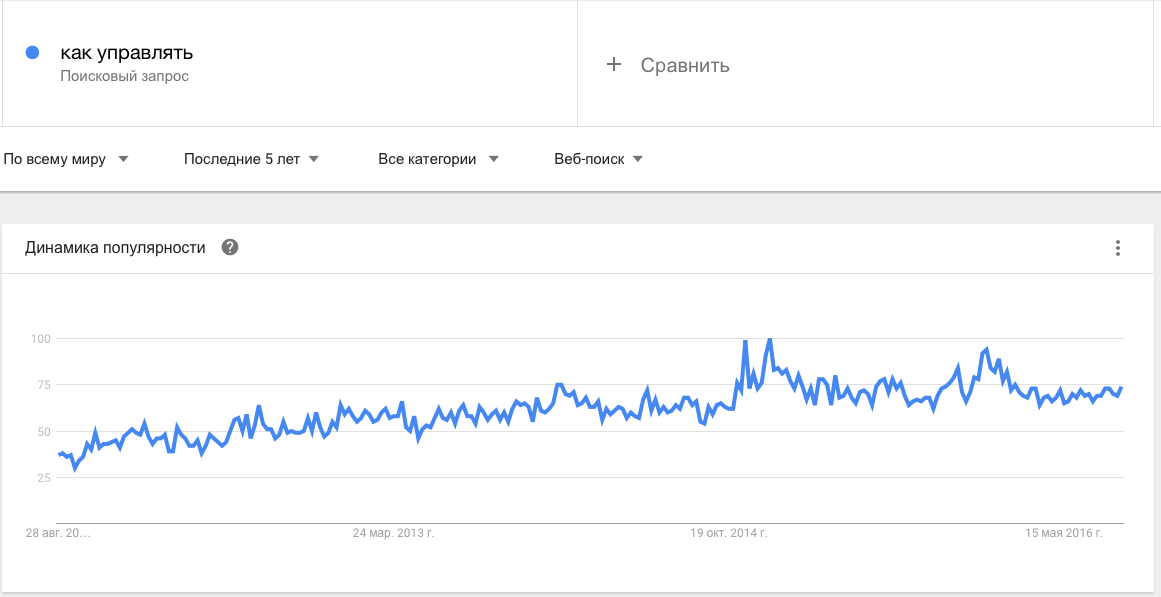Open the three-dot chart options menu

(x=1117, y=248)
